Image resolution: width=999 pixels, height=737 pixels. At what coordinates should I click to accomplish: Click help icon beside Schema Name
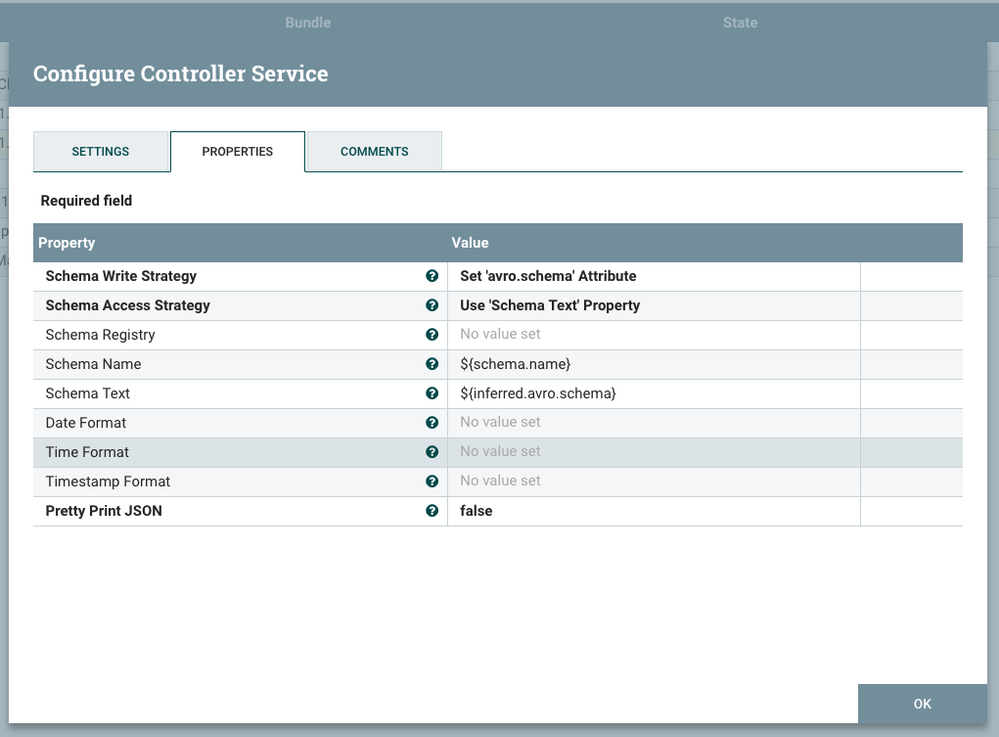coord(432,364)
